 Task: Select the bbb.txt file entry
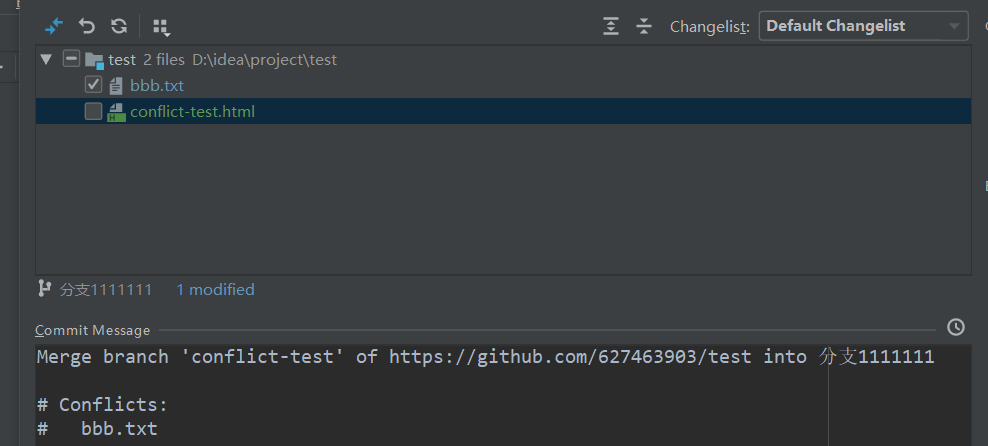157,86
